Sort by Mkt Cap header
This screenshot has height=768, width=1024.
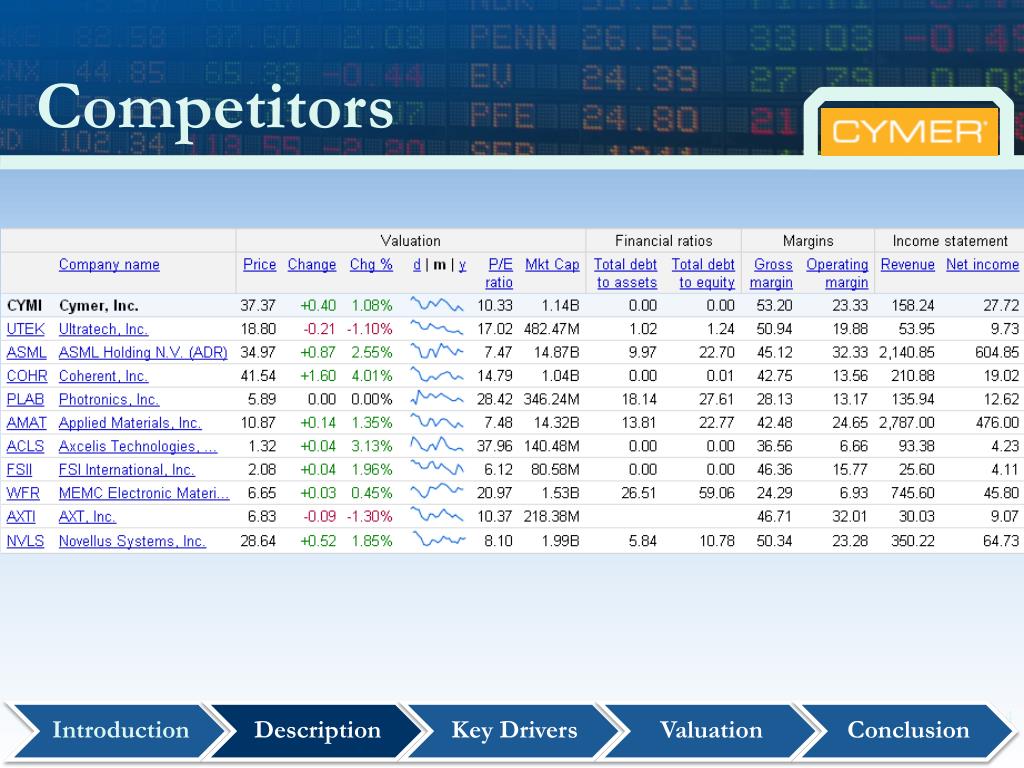552,264
